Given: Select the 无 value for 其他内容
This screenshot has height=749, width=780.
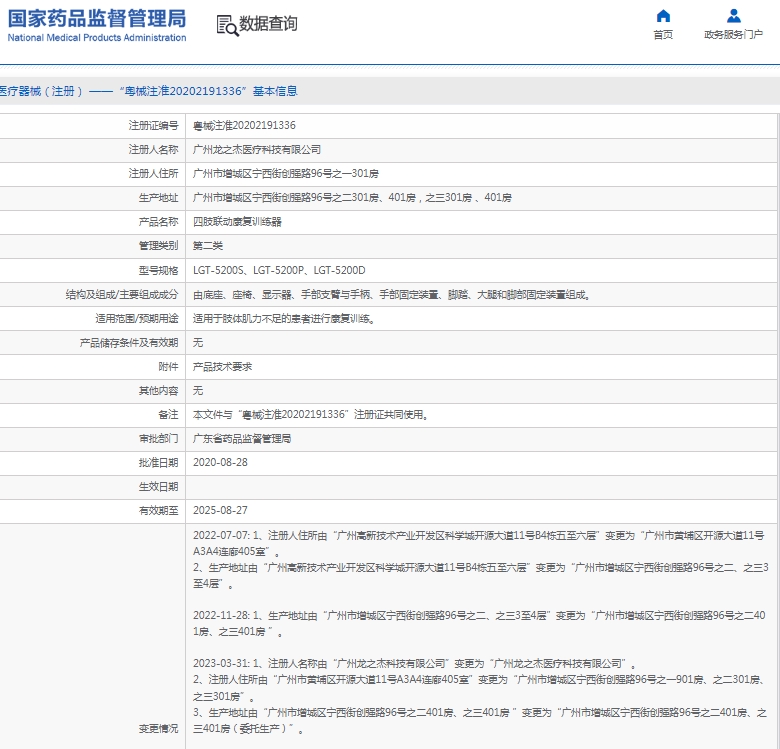Looking at the screenshot, I should (x=198, y=390).
